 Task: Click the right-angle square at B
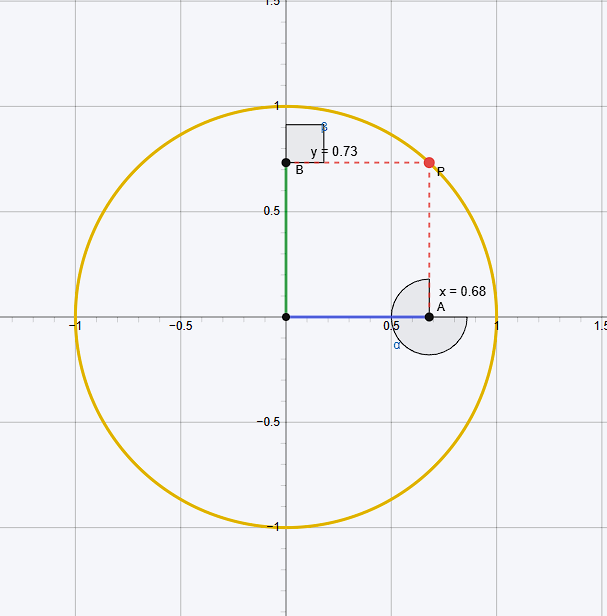305,143
